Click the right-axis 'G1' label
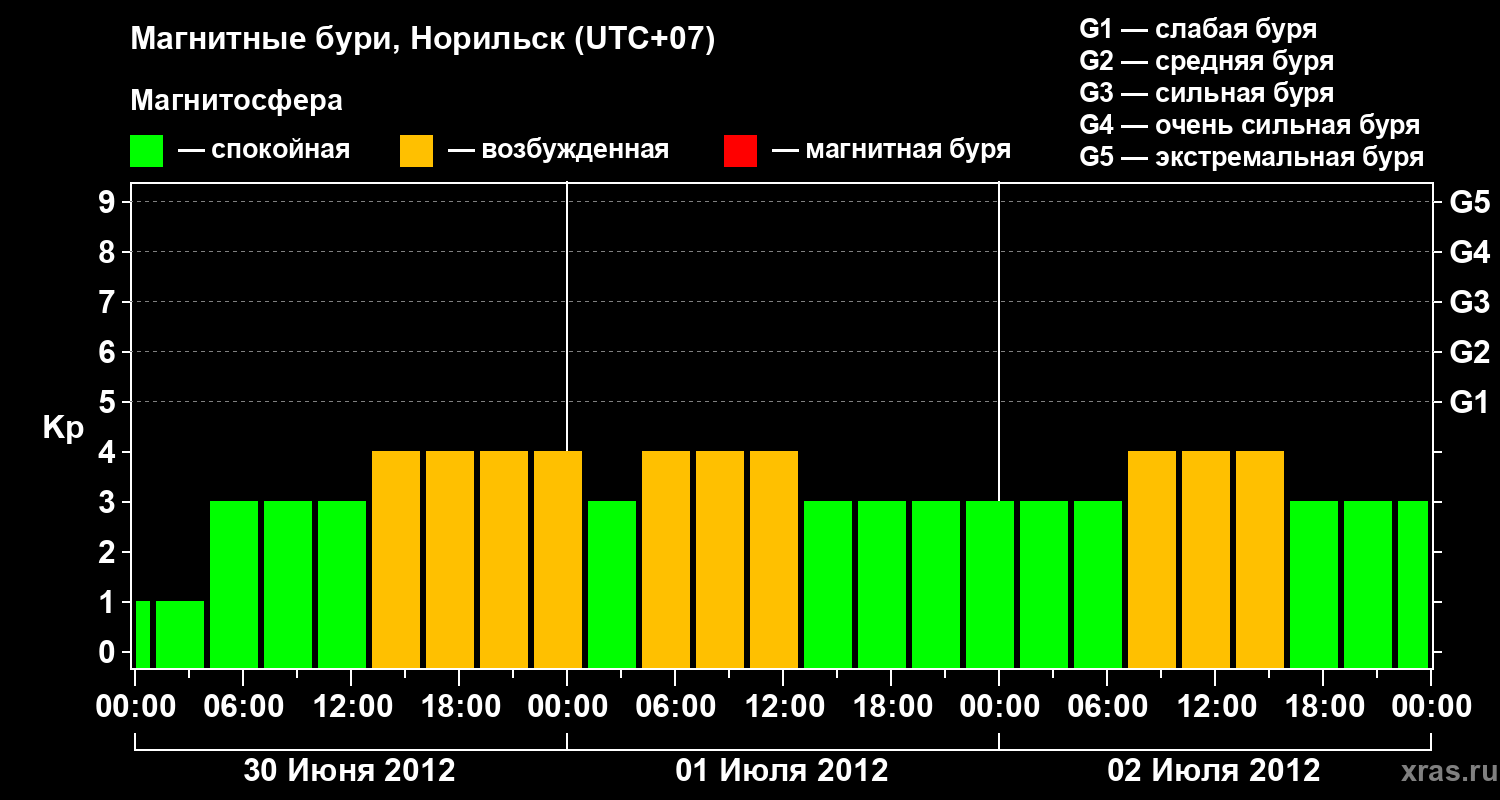 pos(1469,402)
